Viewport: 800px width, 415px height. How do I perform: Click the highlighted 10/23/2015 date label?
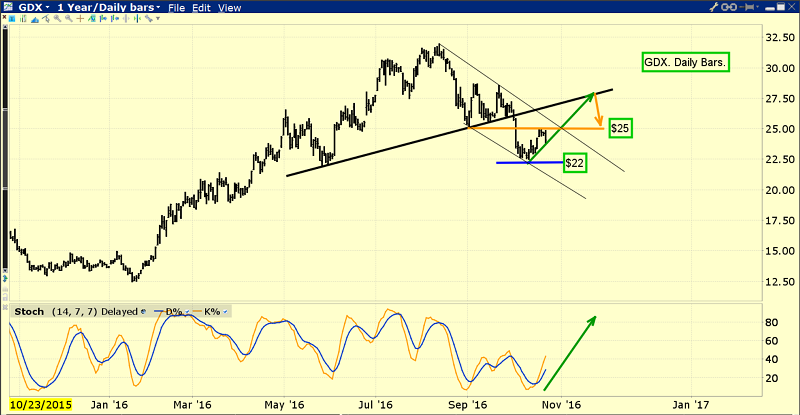click(x=41, y=405)
